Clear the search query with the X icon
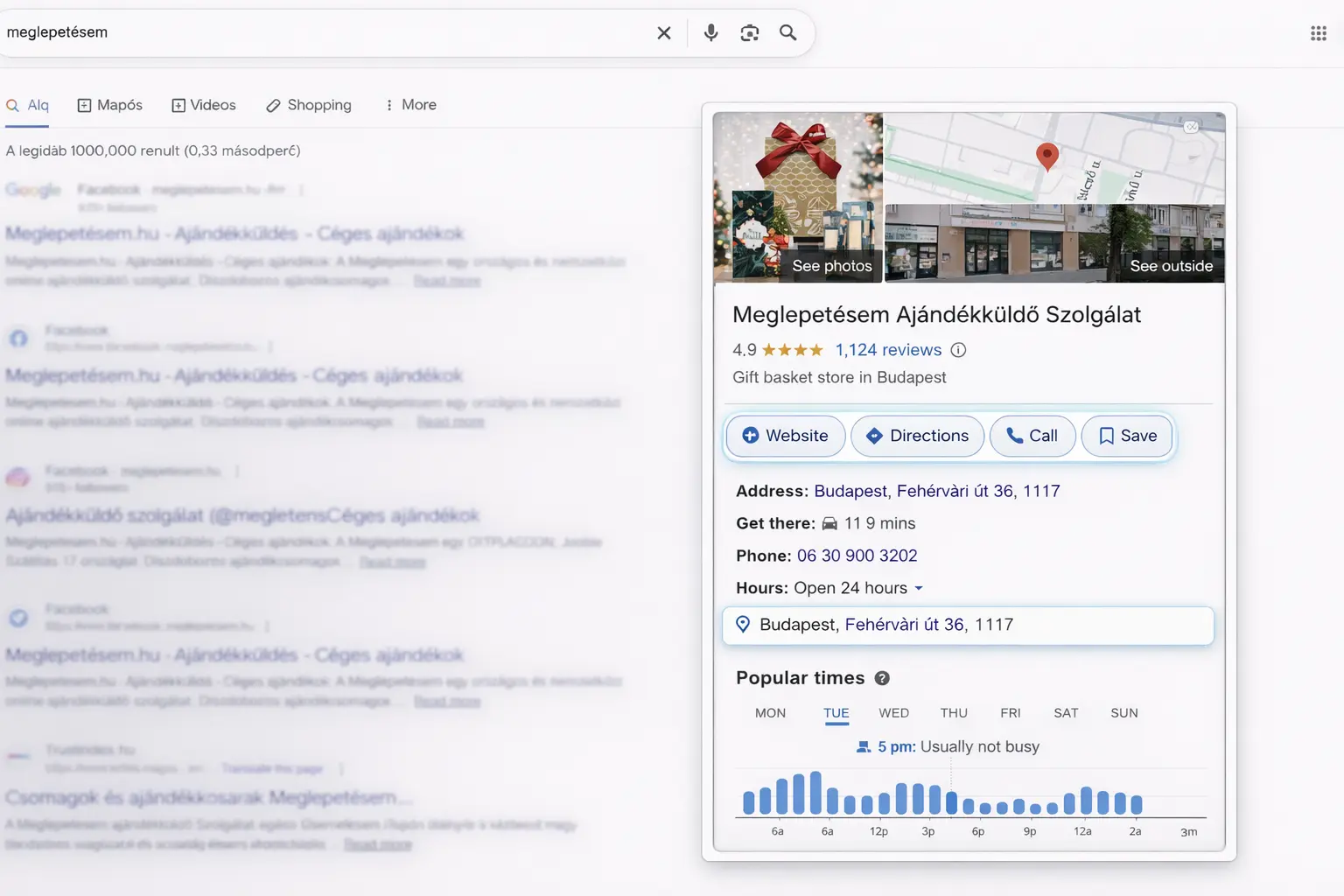 pyautogui.click(x=663, y=32)
